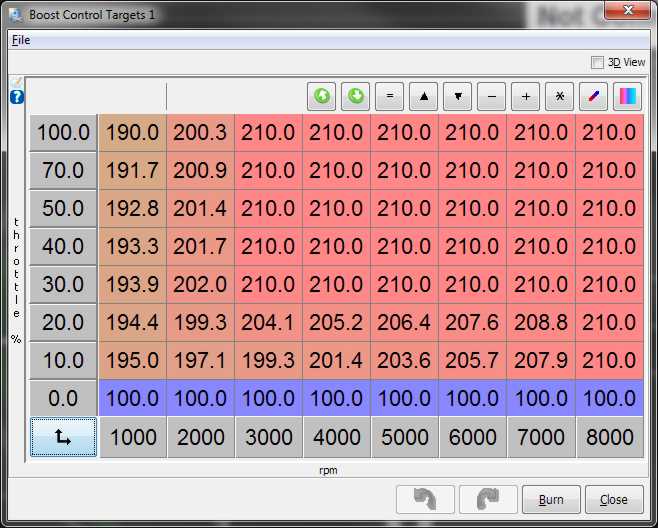Click the black down-triangle decrement button
Screen dimensions: 658x528
[x=457, y=96]
